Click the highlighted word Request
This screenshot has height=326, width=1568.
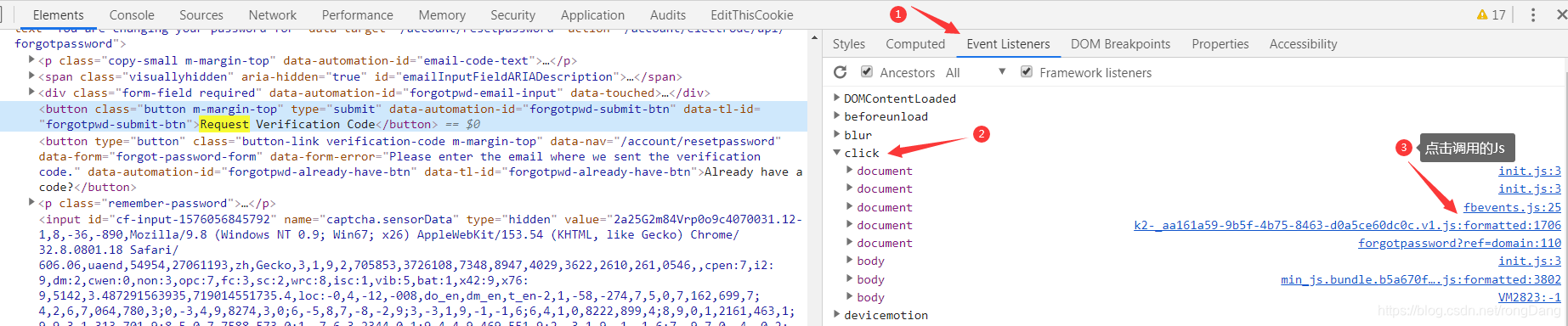[224, 124]
